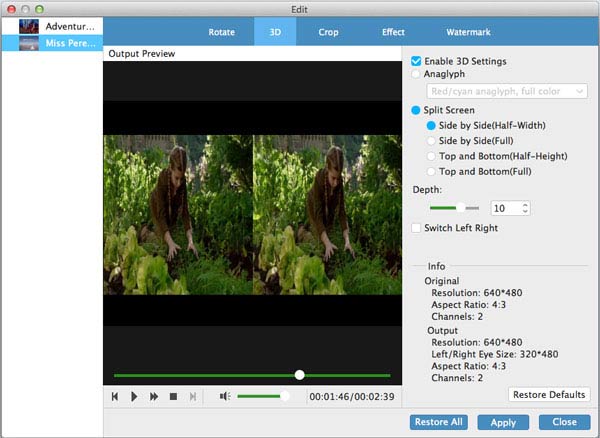Select the Adventur... video thumbnail
600x438 pixels.
29,26
